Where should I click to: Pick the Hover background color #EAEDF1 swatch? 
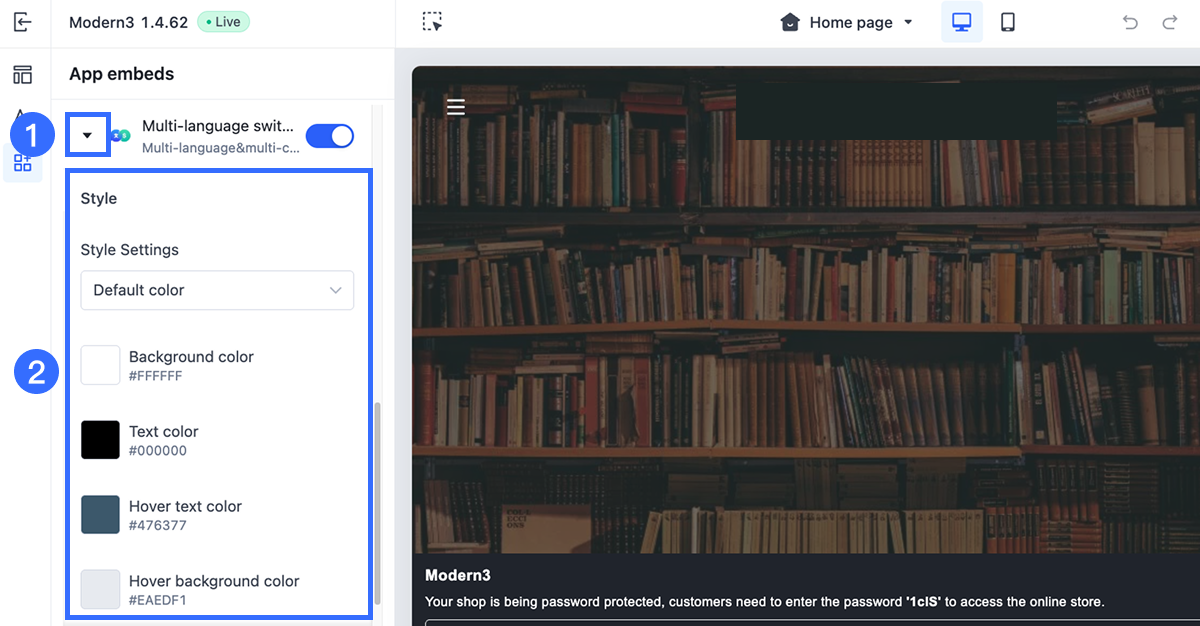[100, 590]
